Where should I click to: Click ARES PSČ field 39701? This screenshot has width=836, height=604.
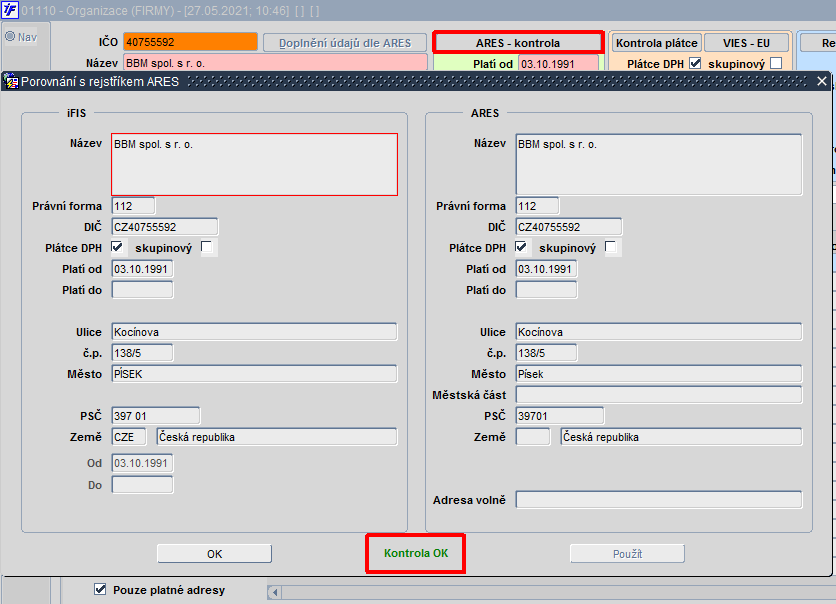560,415
